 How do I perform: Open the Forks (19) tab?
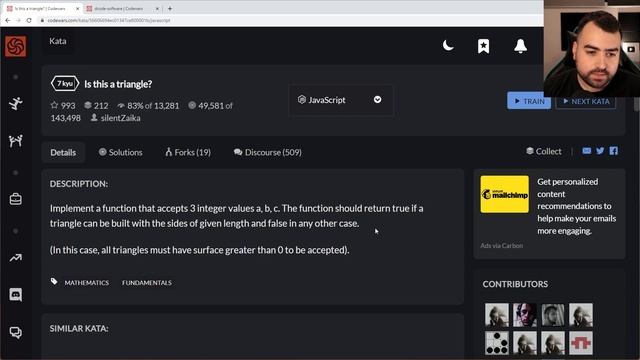pos(188,152)
